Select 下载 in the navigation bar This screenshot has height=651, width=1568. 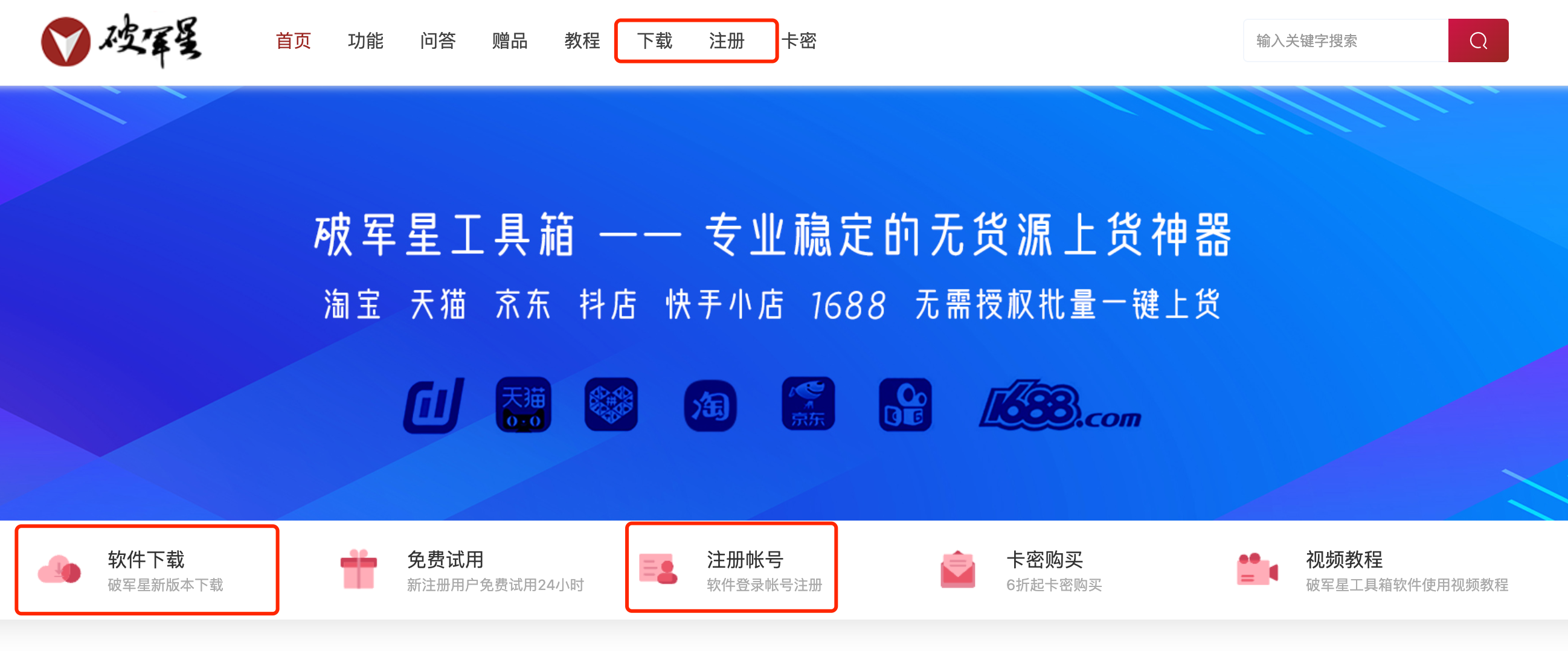pos(654,41)
